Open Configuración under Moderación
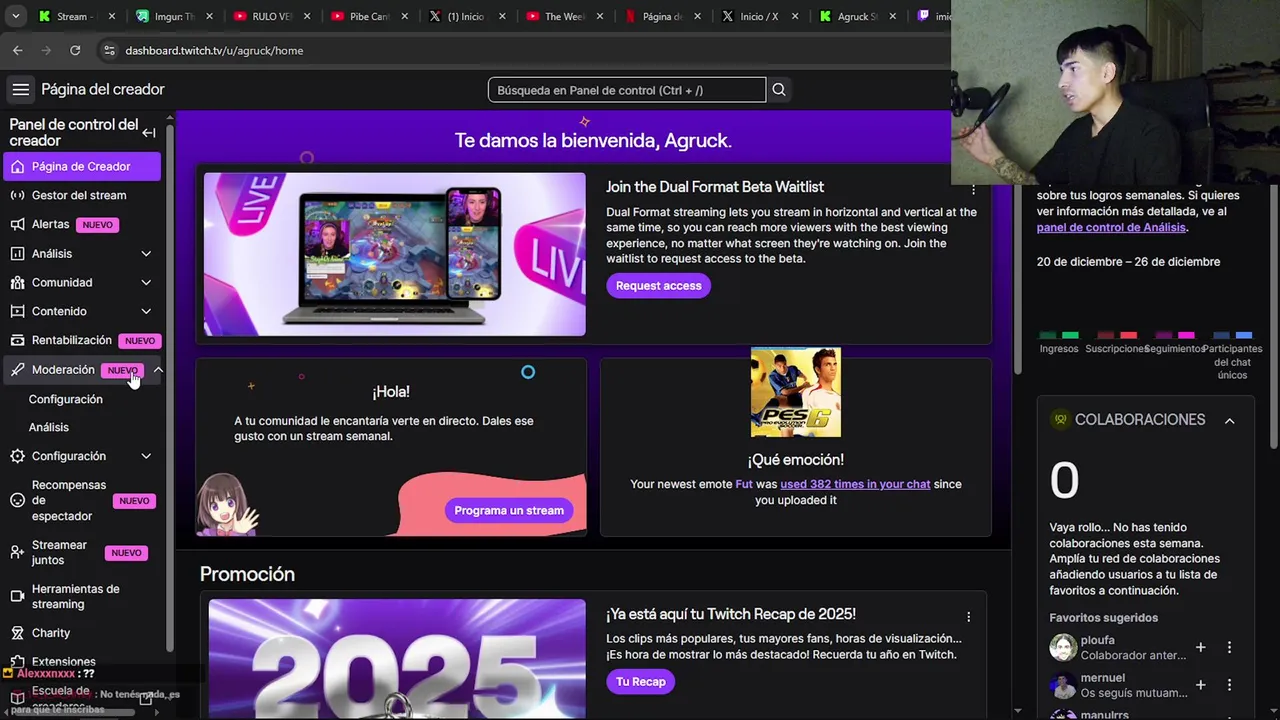Viewport: 1280px width, 720px height. pyautogui.click(x=66, y=399)
